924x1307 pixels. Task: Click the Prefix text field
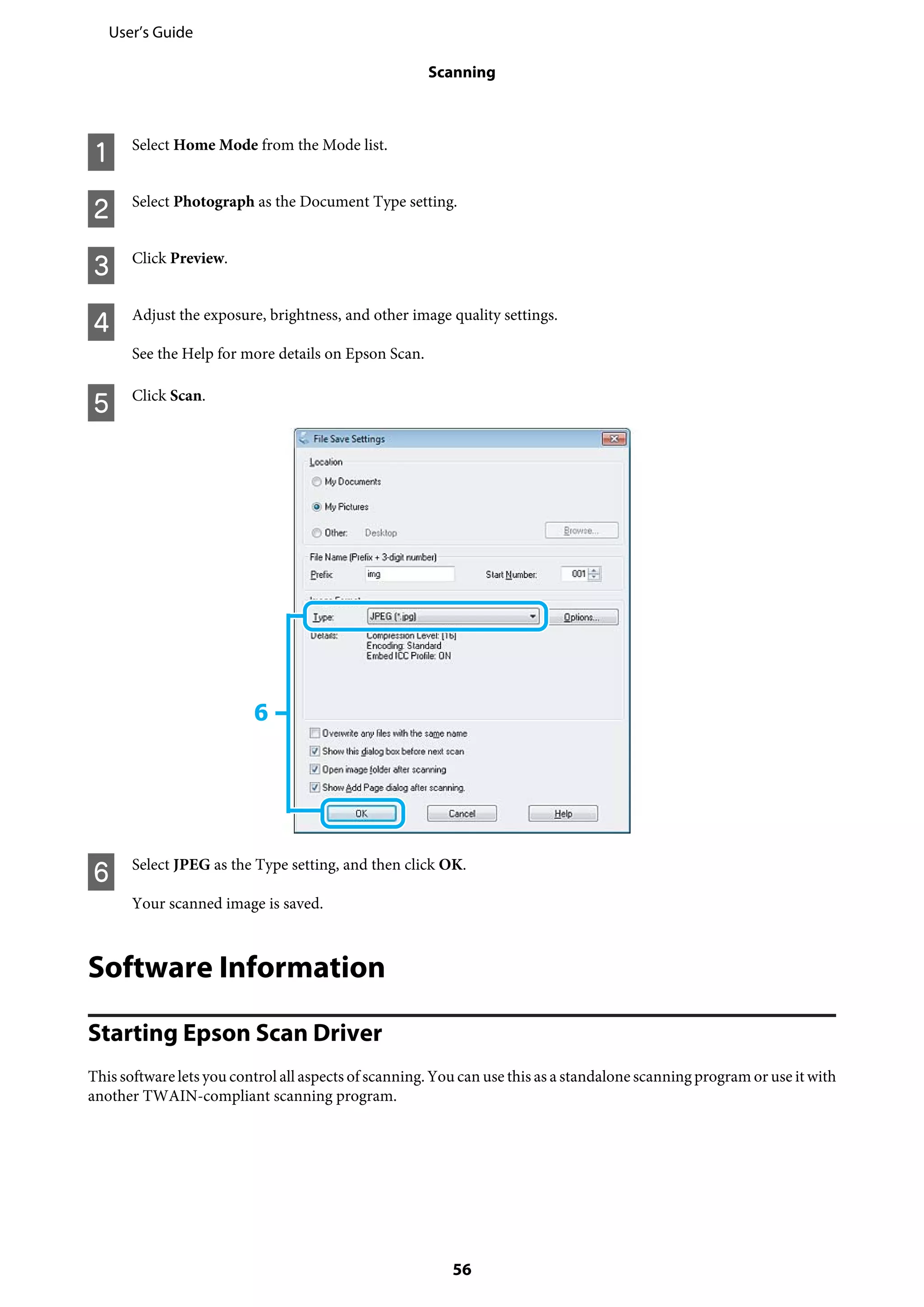409,574
